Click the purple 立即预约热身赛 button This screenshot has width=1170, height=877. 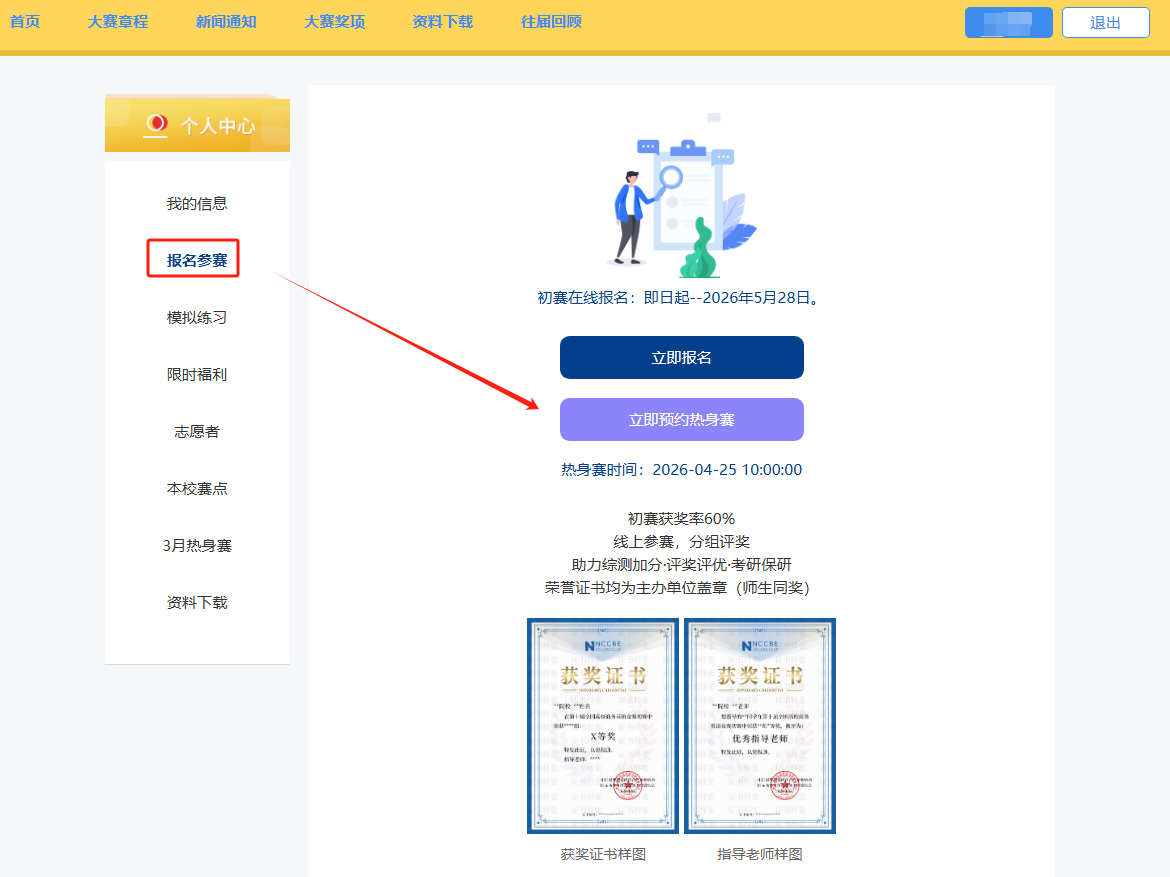pos(681,419)
